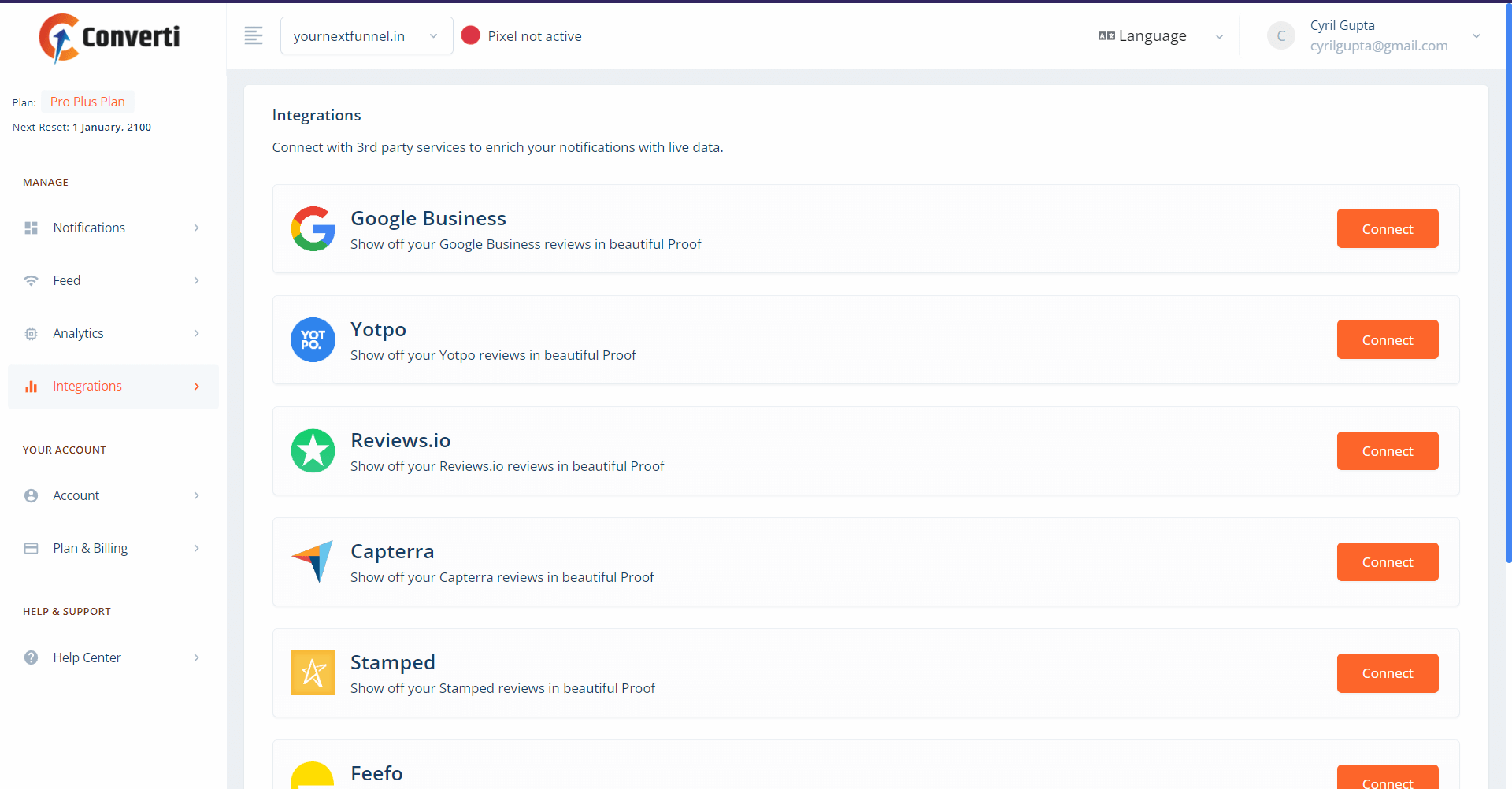Image resolution: width=1512 pixels, height=789 pixels.
Task: Open Plan & Billing in sidebar
Action: coord(113,548)
